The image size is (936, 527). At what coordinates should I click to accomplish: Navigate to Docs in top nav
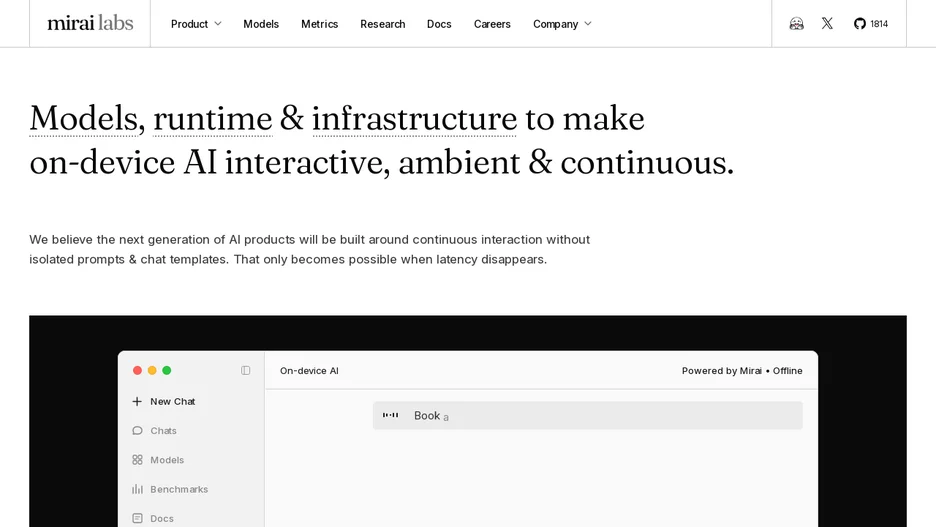point(439,24)
